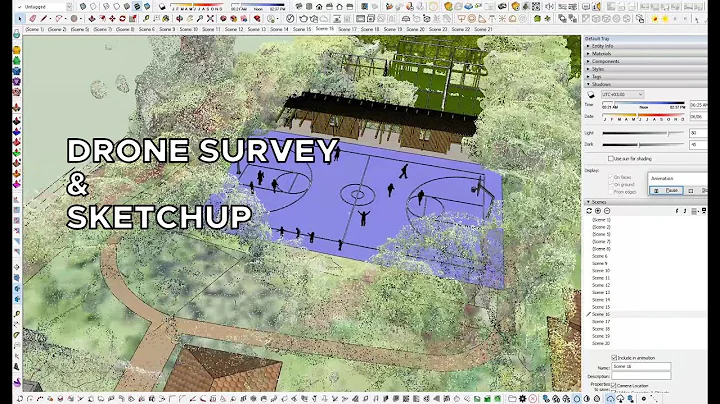Click the toolbar Show/Hide Shadows icon
This screenshot has width=720, height=404.
[162, 6]
